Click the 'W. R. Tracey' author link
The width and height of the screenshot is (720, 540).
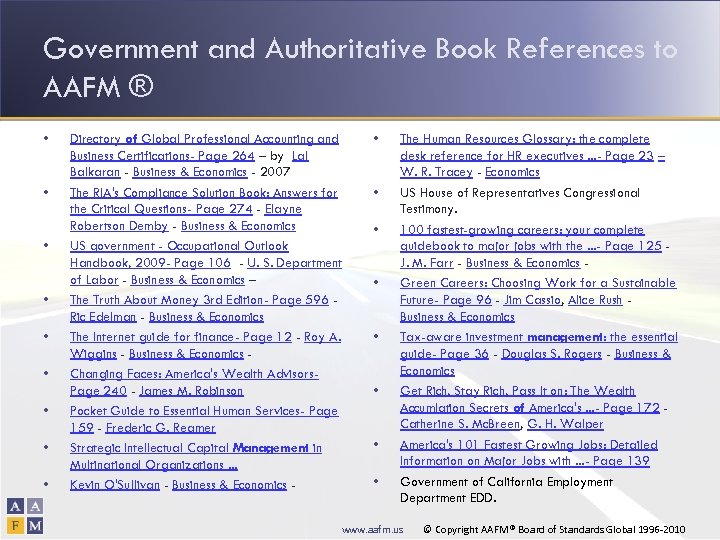coord(436,172)
